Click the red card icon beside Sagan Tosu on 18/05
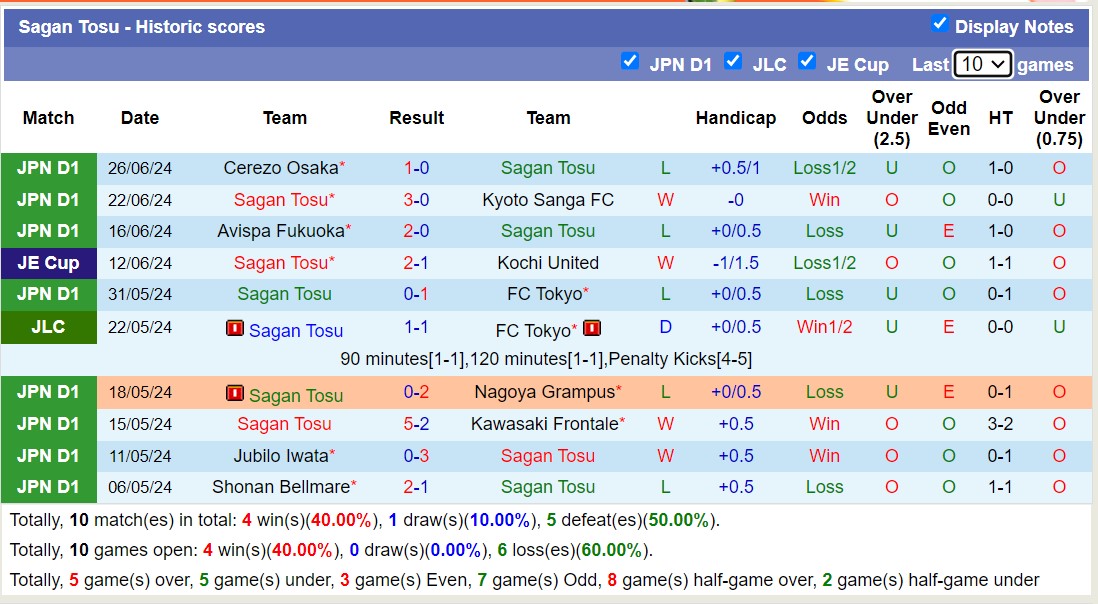 [x=237, y=392]
